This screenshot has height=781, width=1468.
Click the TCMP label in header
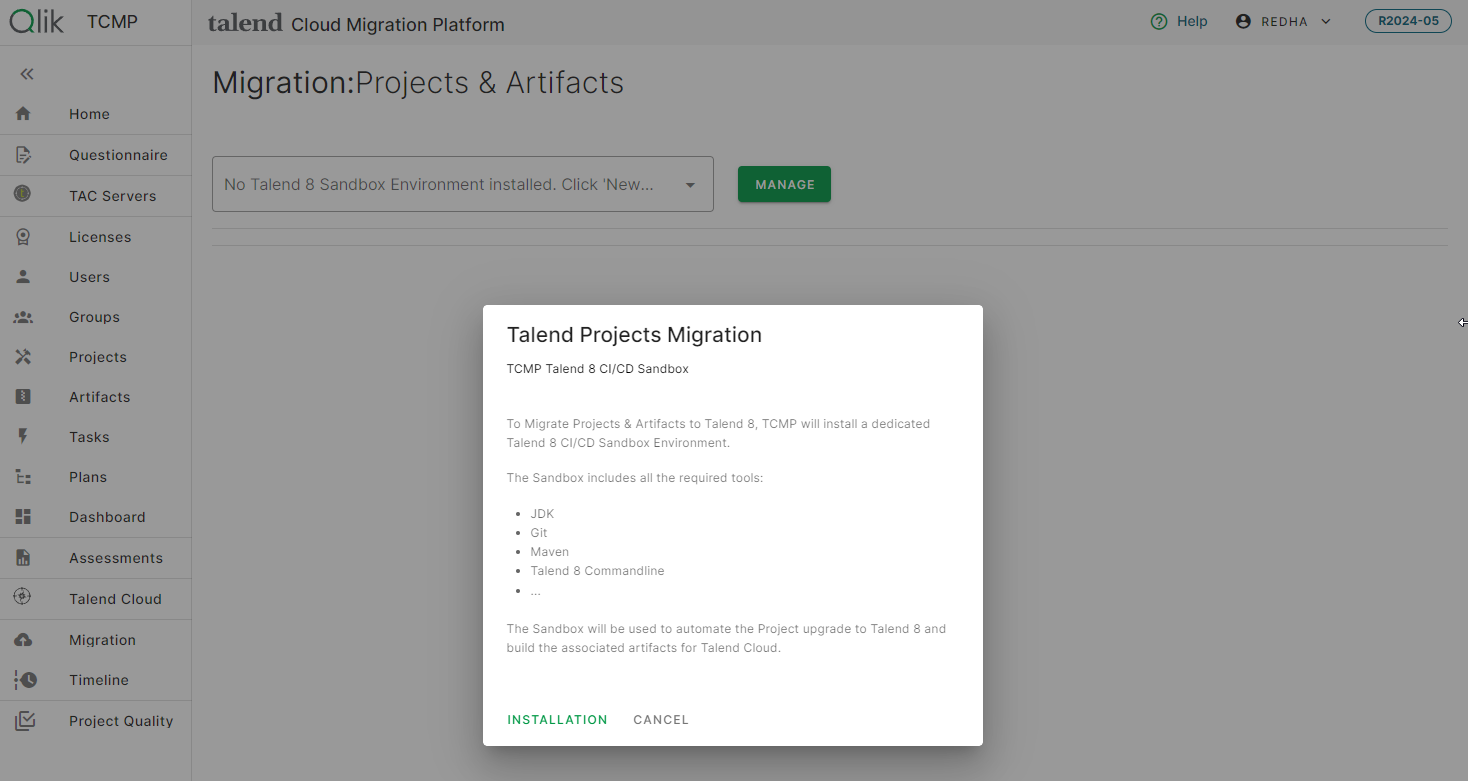[x=112, y=22]
